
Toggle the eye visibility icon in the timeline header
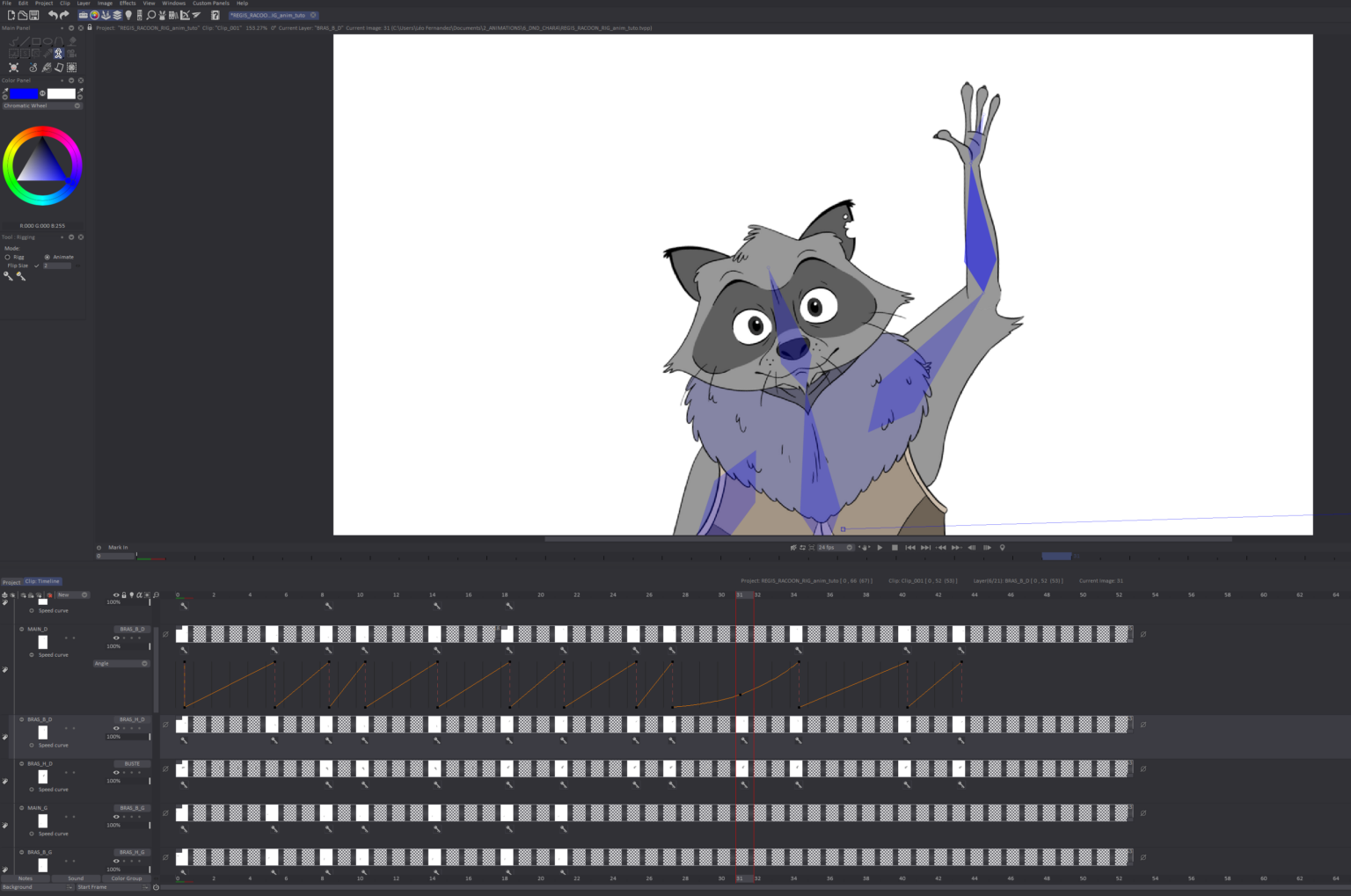(x=116, y=595)
